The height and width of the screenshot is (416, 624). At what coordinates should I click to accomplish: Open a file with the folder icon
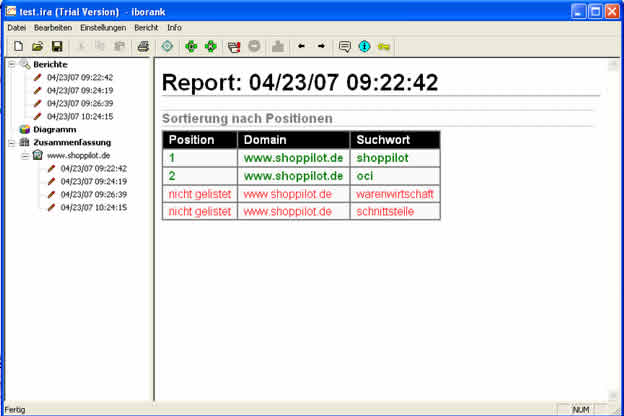[x=38, y=47]
